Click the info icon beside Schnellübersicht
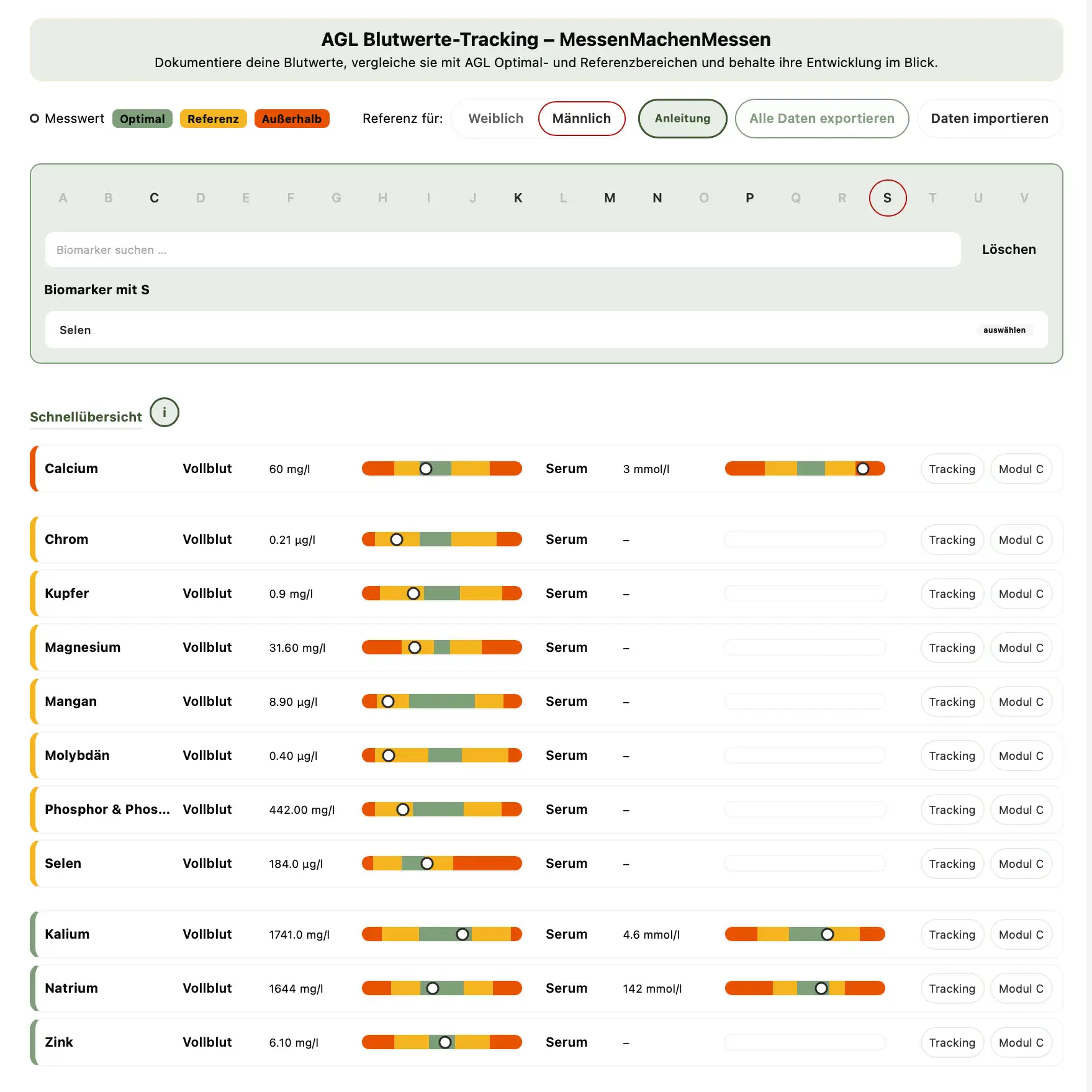Image resolution: width=1092 pixels, height=1092 pixels. [x=164, y=412]
